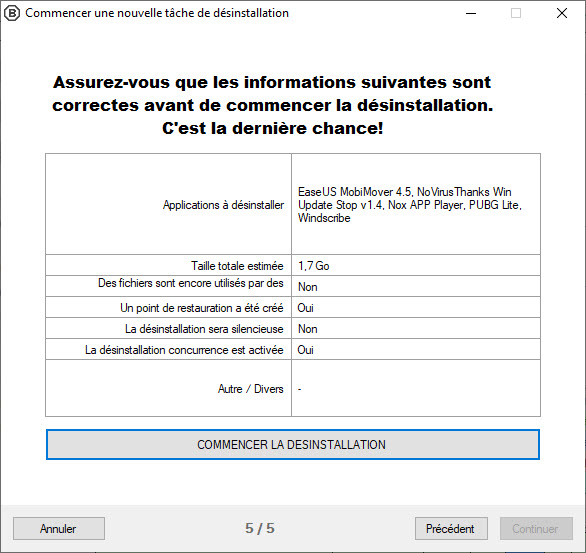
Task: Click the 'Autre / Divers' label
Action: 250,389
